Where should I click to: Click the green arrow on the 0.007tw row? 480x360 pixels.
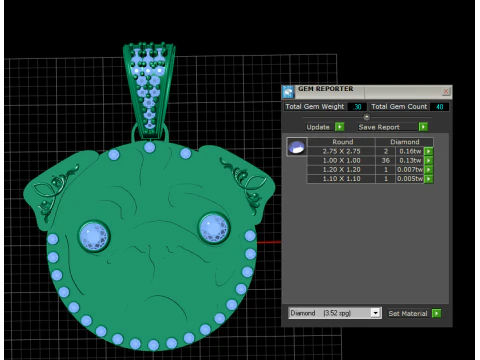pyautogui.click(x=429, y=170)
